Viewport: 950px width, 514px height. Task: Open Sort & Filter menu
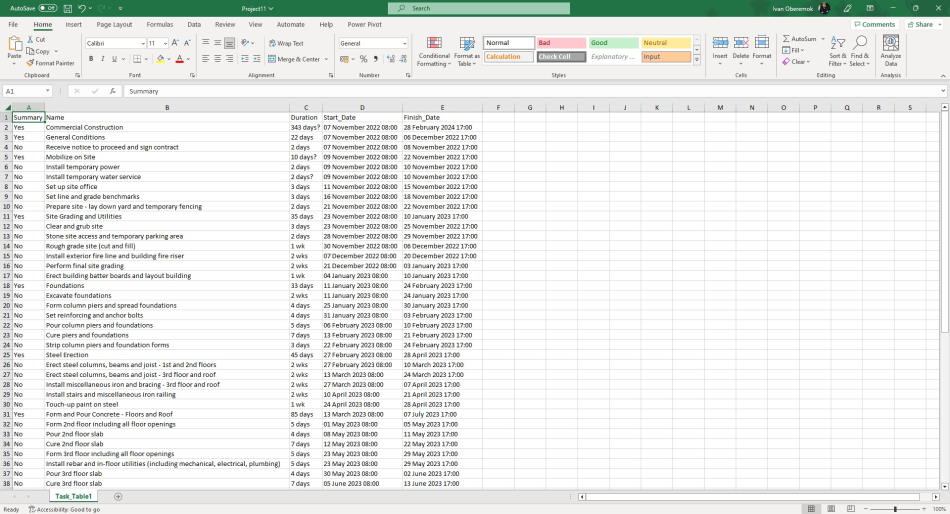point(836,52)
